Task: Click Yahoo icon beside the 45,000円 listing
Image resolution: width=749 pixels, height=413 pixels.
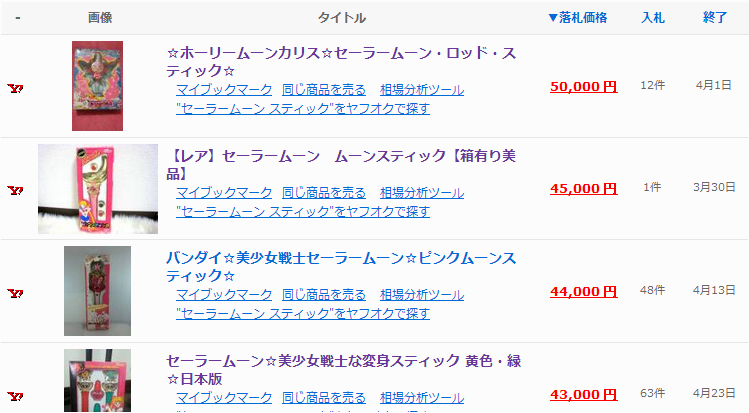Action: [x=15, y=190]
